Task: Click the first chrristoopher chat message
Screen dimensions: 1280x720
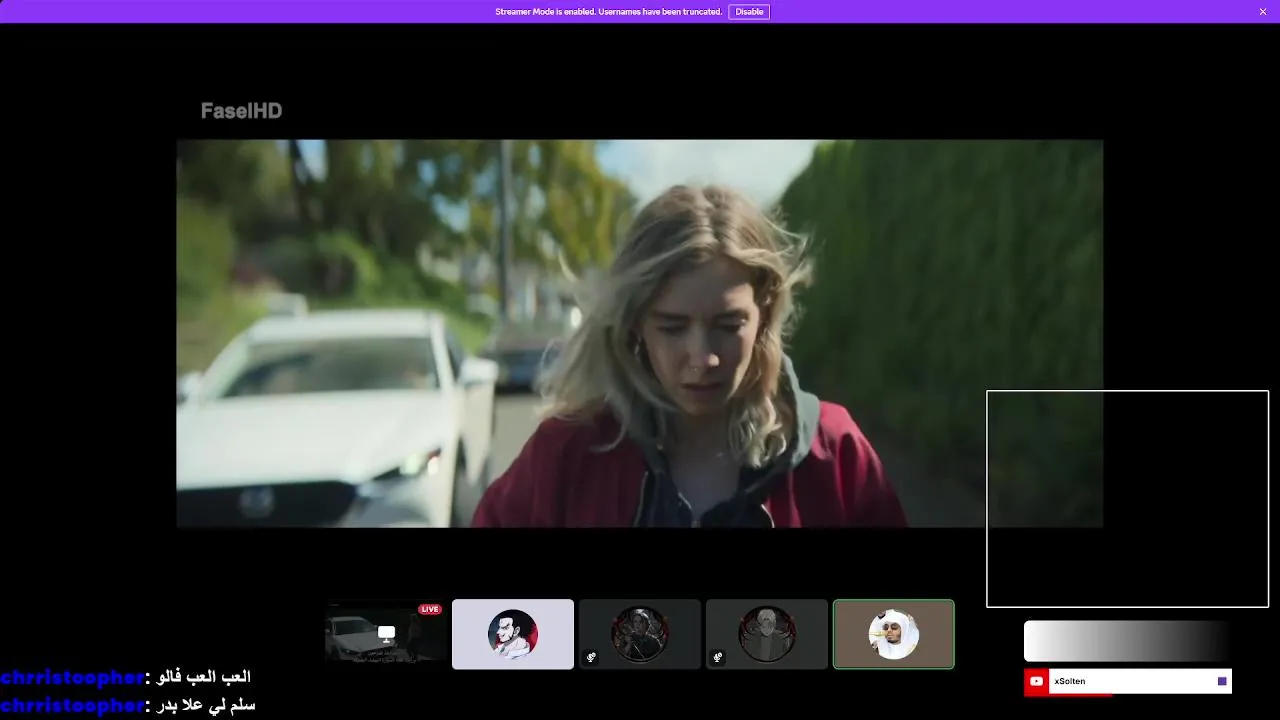Action: (126, 677)
